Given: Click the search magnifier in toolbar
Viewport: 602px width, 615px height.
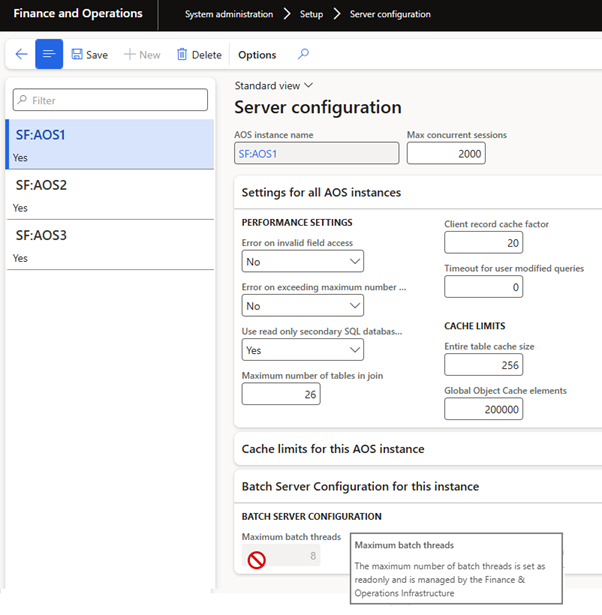Looking at the screenshot, I should coord(303,54).
